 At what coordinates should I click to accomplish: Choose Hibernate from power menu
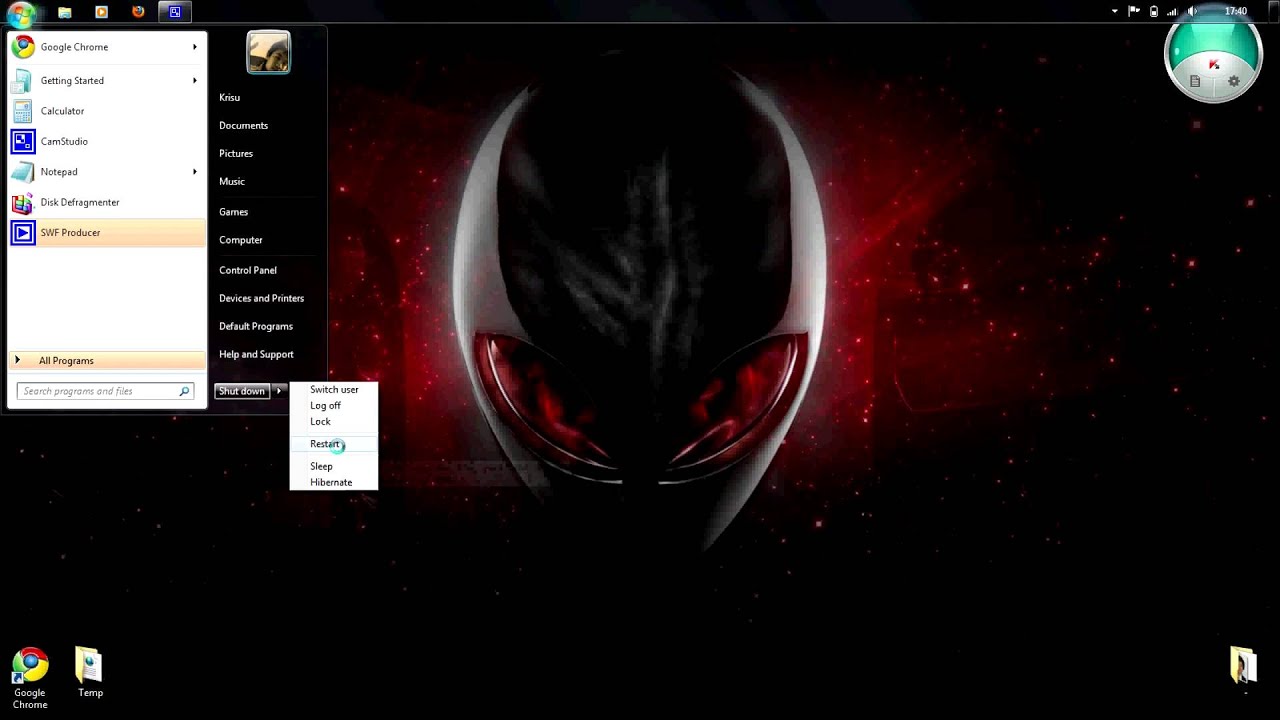[x=334, y=482]
